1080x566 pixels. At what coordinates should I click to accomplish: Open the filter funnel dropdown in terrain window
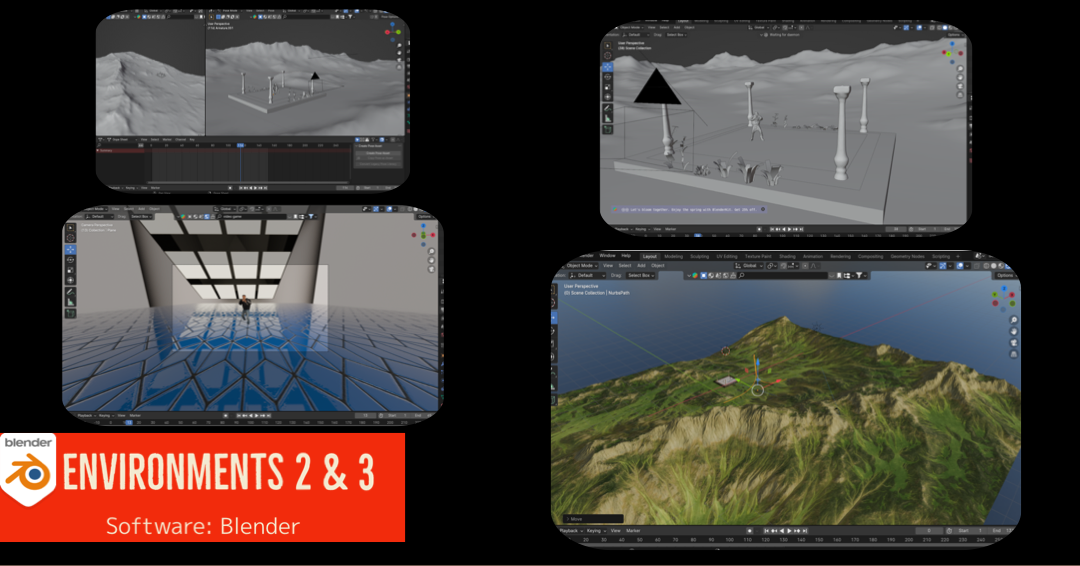(x=860, y=275)
